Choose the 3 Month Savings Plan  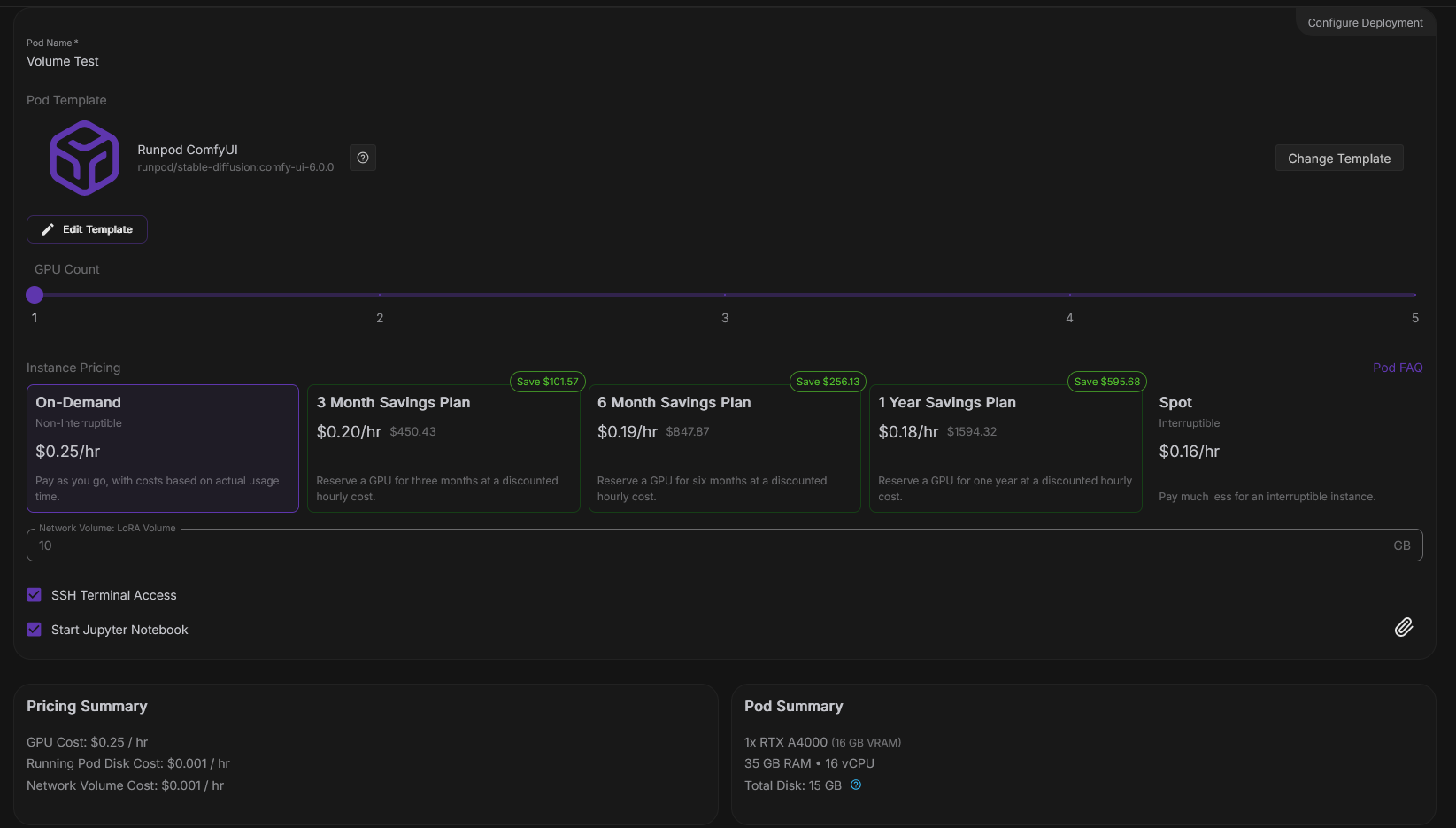point(443,448)
